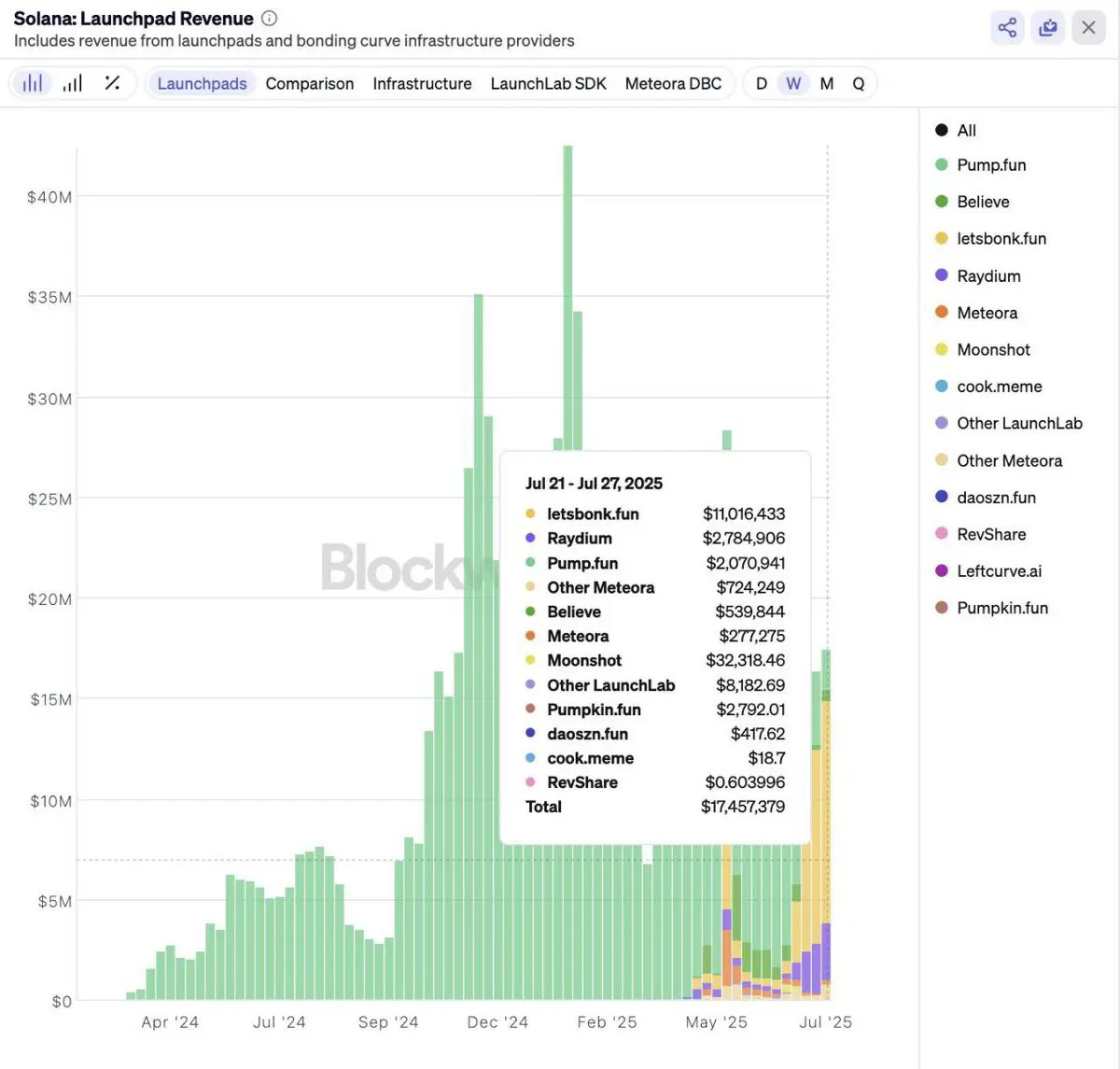Switch to cumulative bar chart view
The height and width of the screenshot is (1069, 1120).
(x=73, y=83)
